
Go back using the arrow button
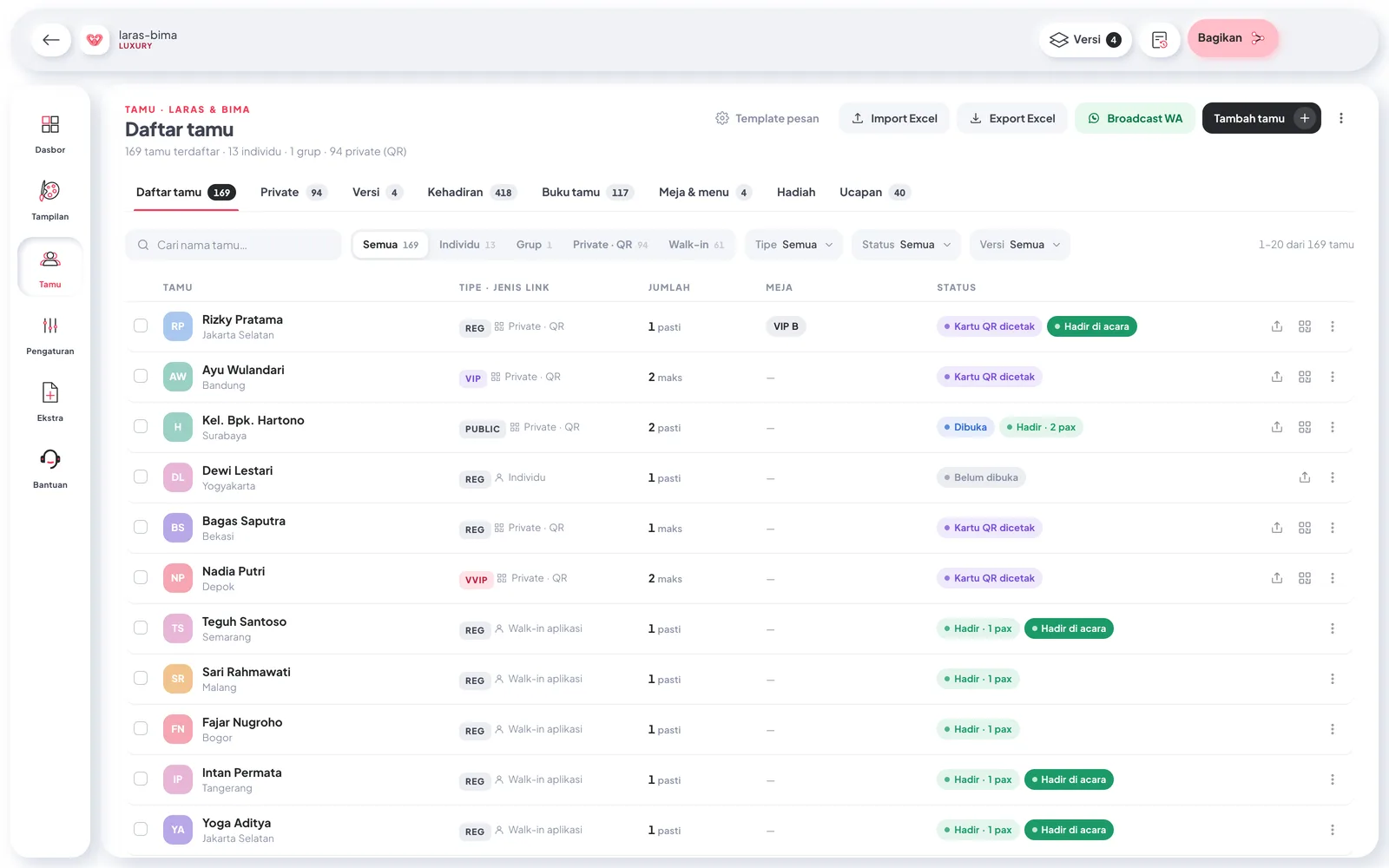[51, 39]
